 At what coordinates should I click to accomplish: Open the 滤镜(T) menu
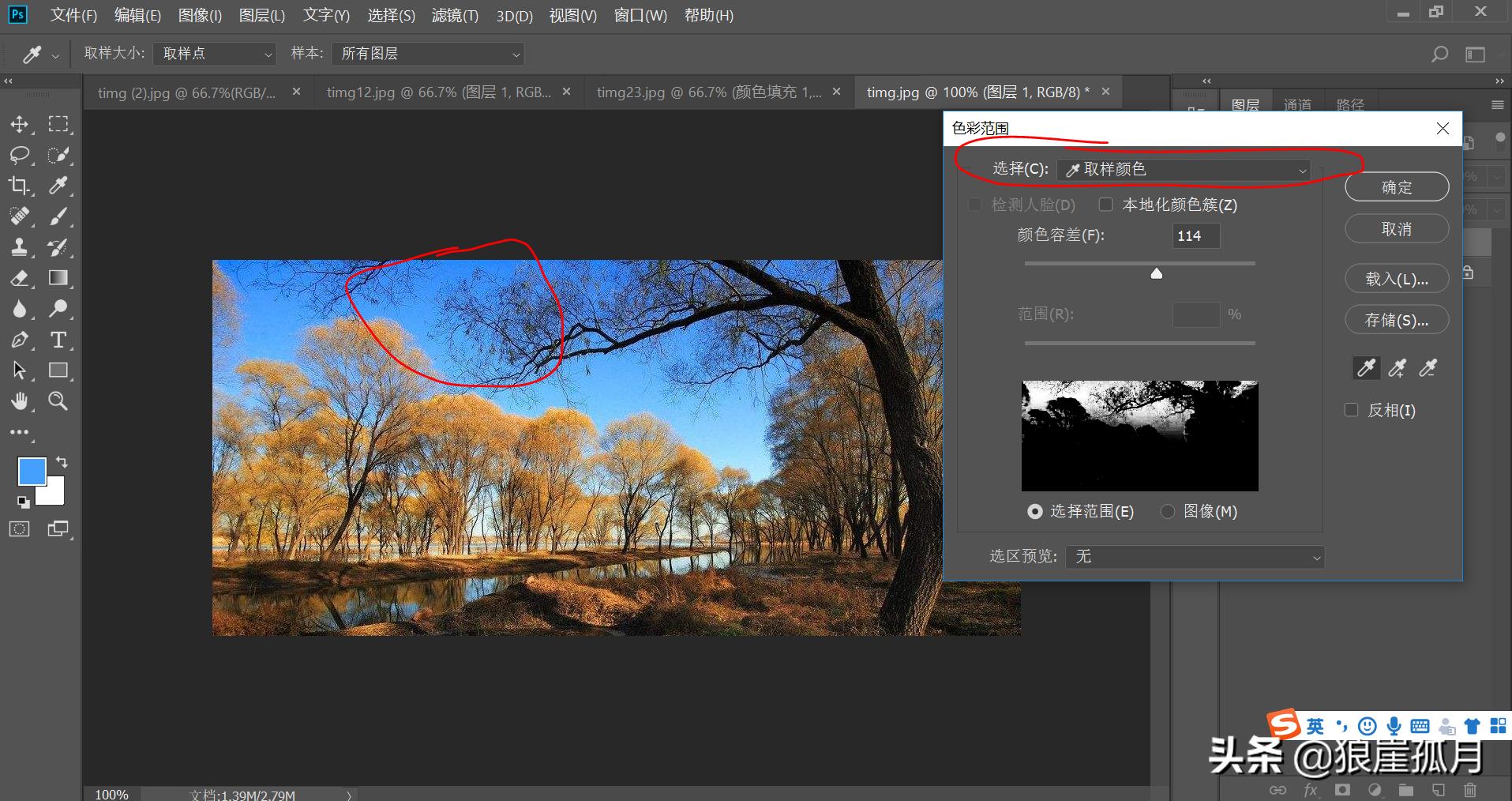pyautogui.click(x=455, y=15)
